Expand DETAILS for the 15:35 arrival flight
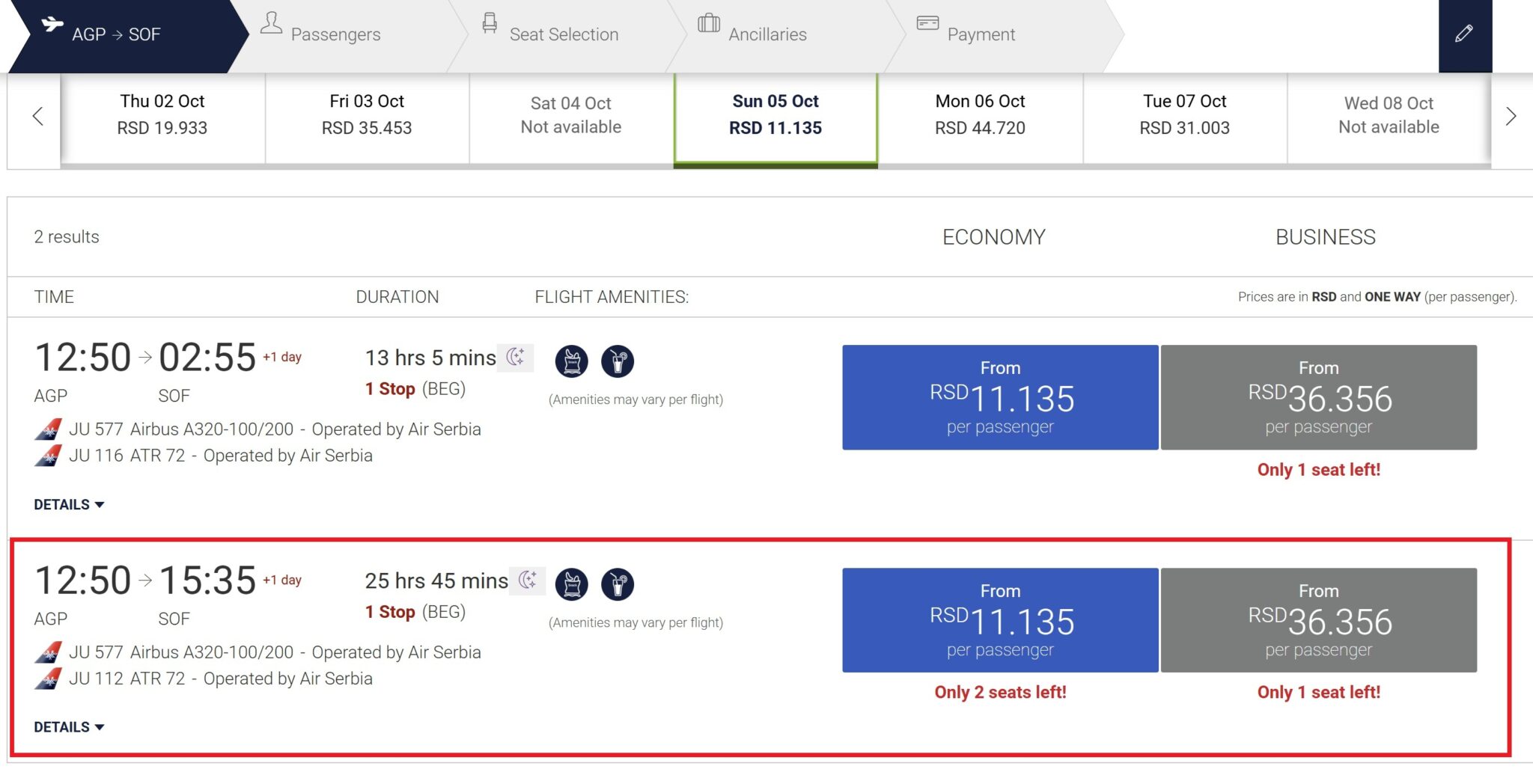Screen dimensions: 1533x784 [x=68, y=727]
